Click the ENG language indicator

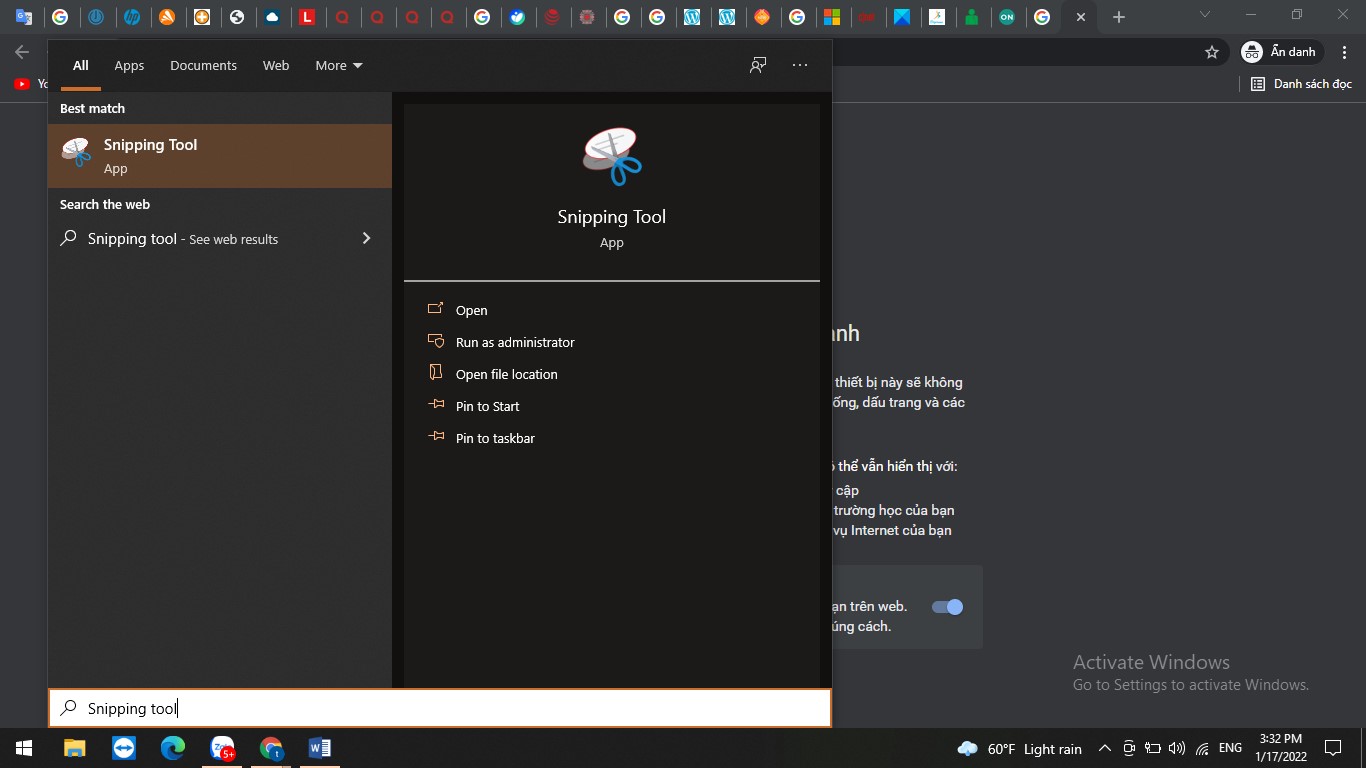[x=1231, y=748]
